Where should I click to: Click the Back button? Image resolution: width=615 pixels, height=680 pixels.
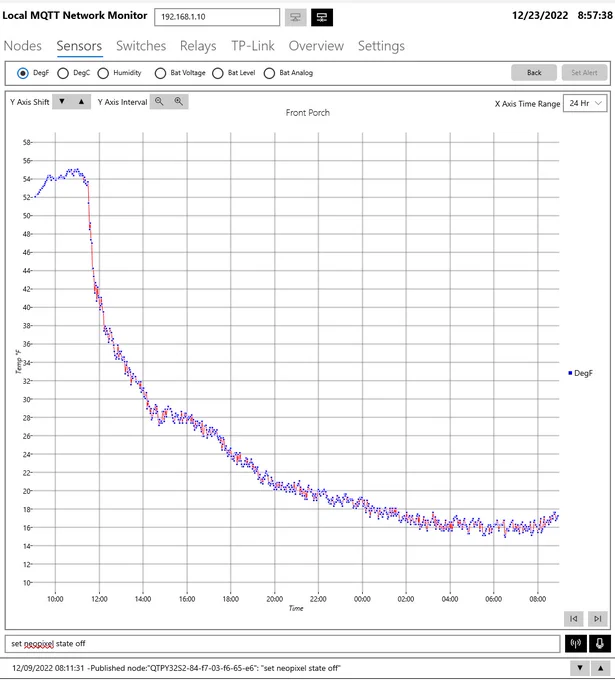pyautogui.click(x=534, y=73)
